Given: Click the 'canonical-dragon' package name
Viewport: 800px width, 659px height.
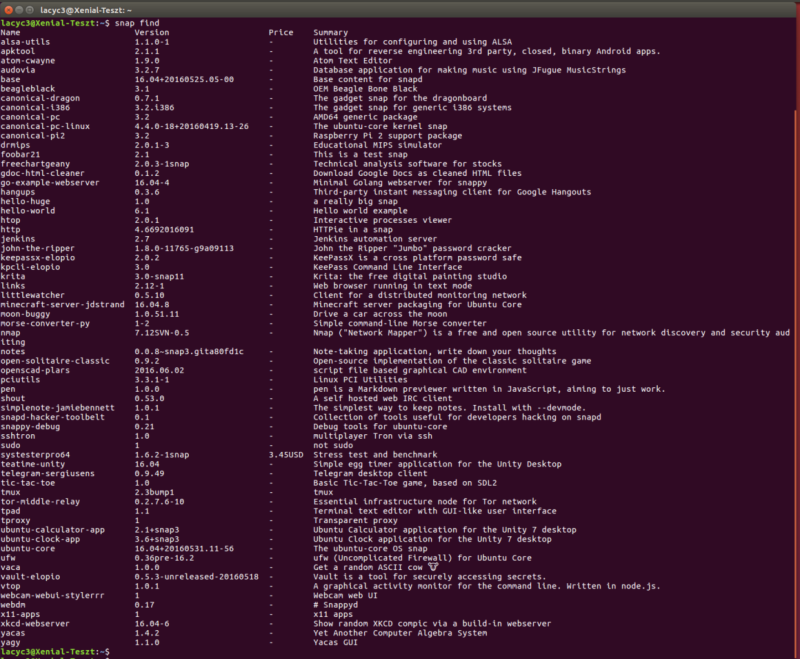Looking at the screenshot, I should click(40, 98).
